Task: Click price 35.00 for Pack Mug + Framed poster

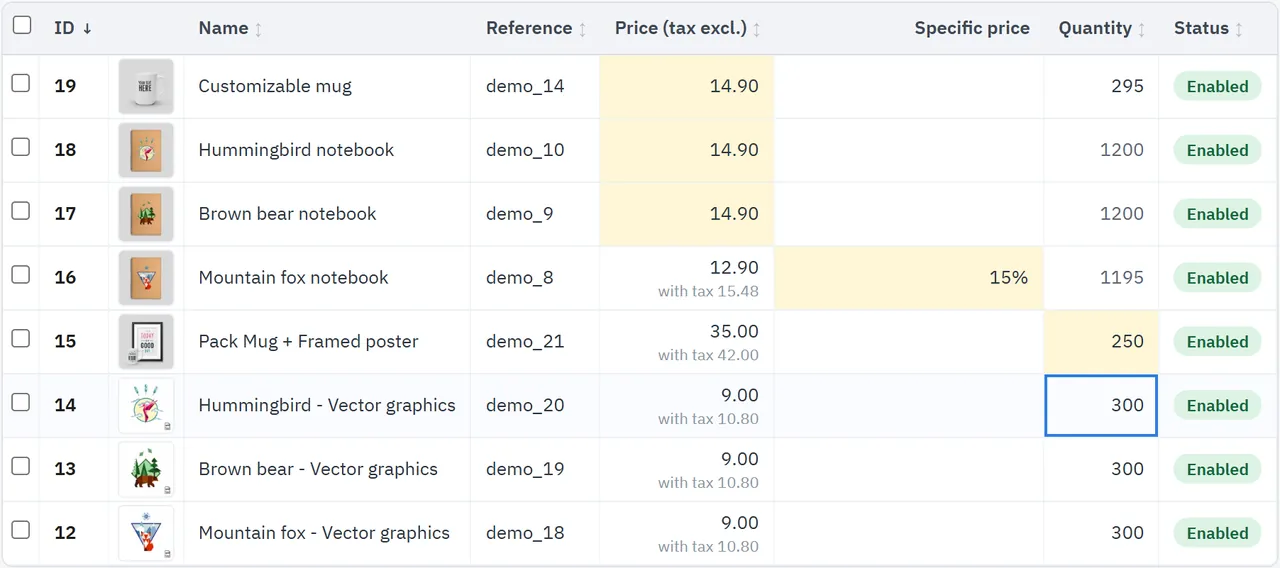Action: coord(734,331)
